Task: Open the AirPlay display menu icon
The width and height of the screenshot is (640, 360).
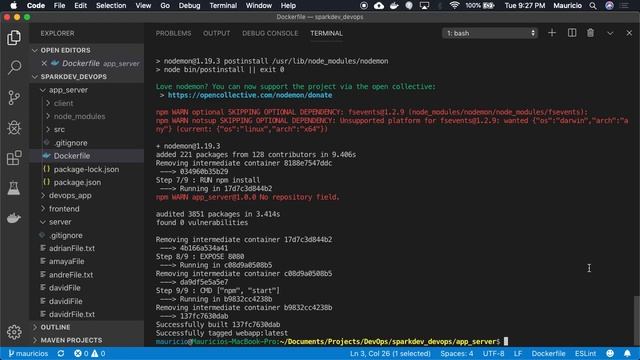Action: 424,5
